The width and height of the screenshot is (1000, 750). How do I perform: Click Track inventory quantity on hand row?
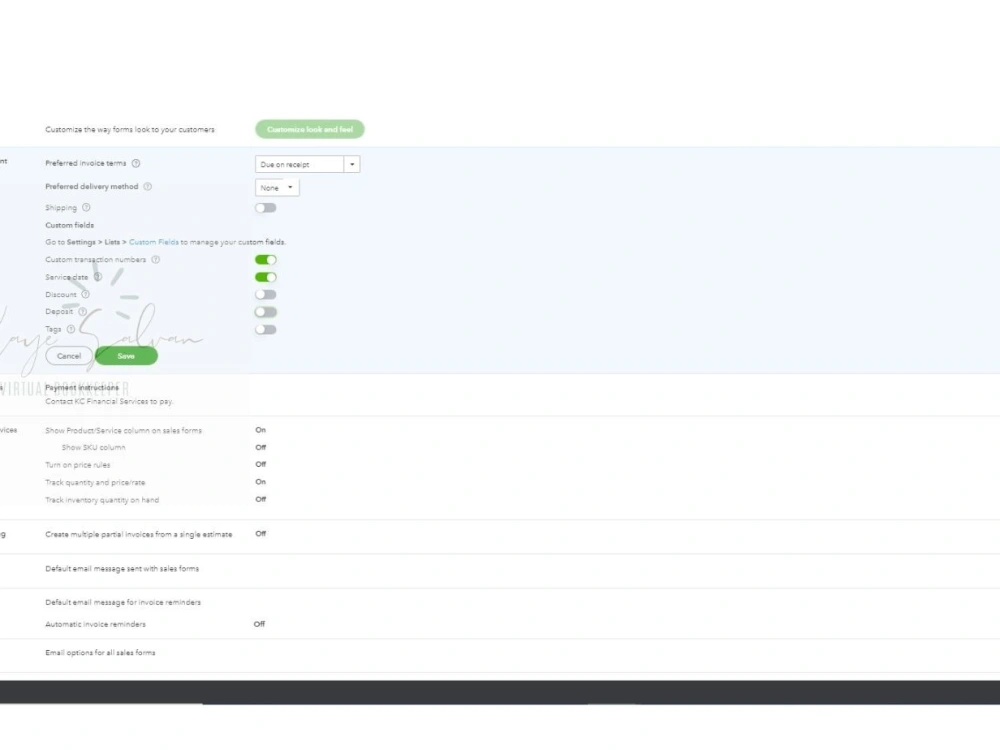coord(102,500)
